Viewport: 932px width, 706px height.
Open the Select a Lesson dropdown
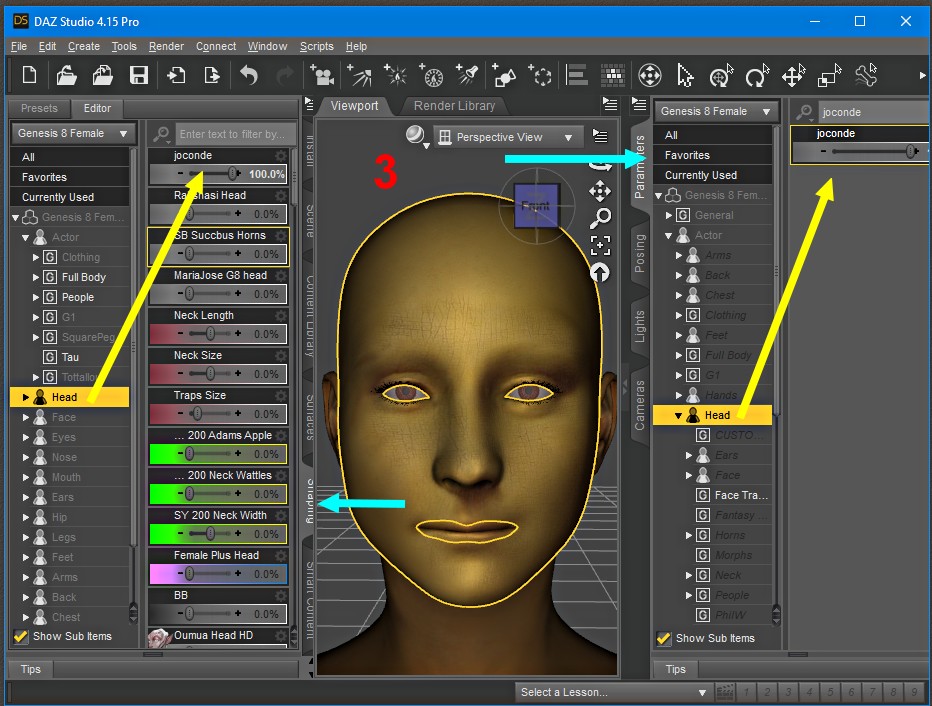(614, 692)
